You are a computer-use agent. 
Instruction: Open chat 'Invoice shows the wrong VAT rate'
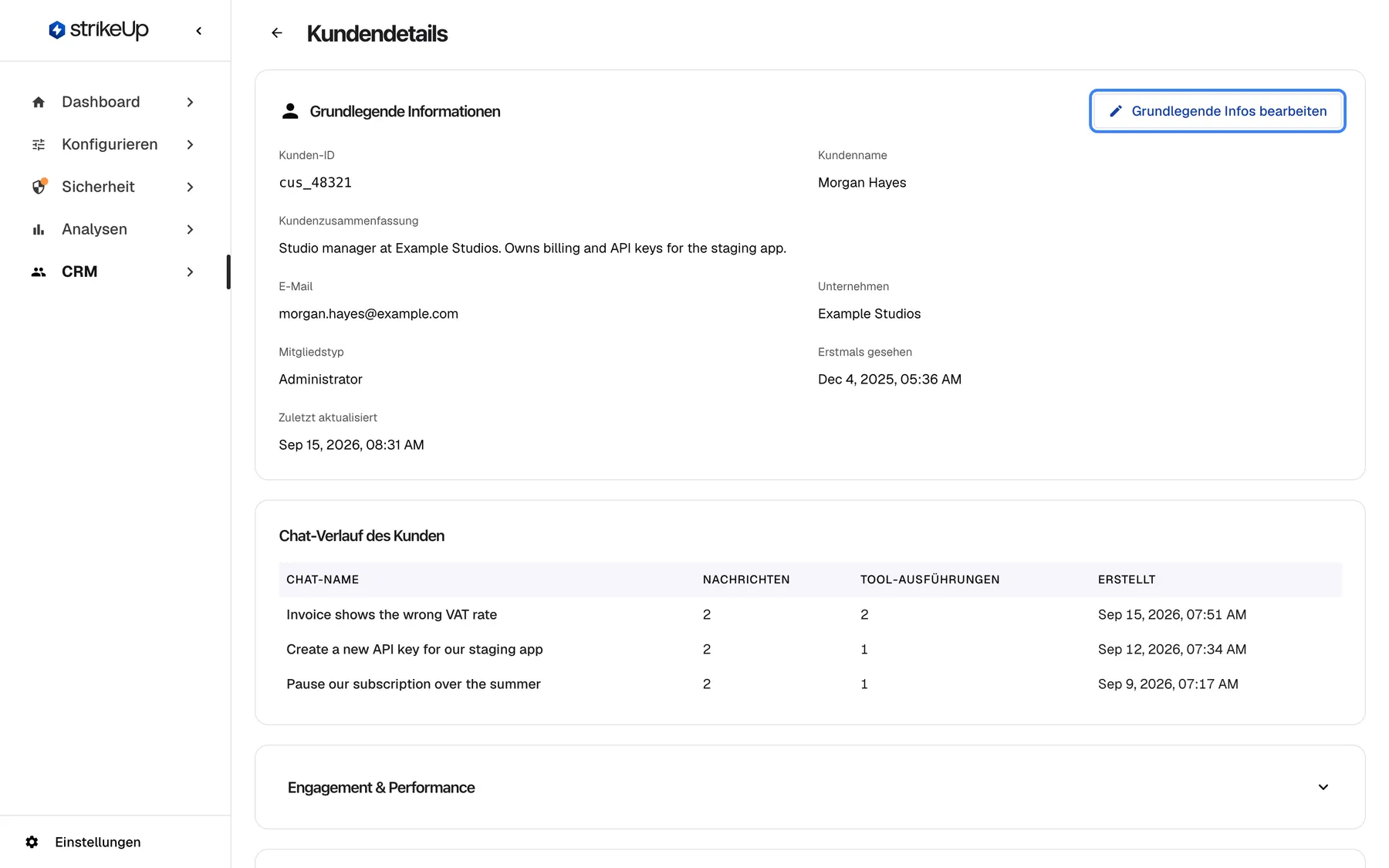pyautogui.click(x=810, y=614)
